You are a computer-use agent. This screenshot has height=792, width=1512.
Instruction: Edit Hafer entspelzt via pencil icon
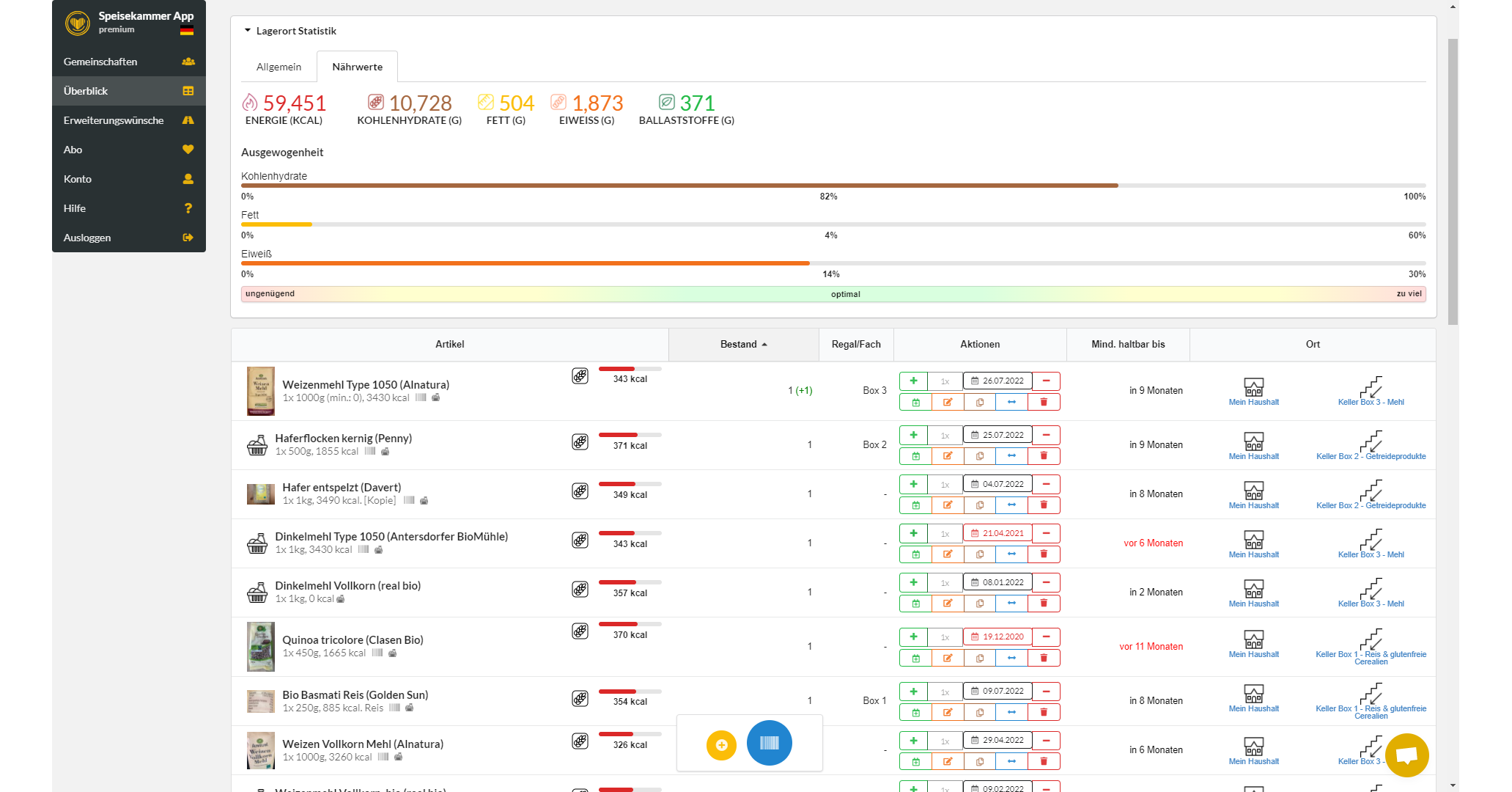(948, 505)
